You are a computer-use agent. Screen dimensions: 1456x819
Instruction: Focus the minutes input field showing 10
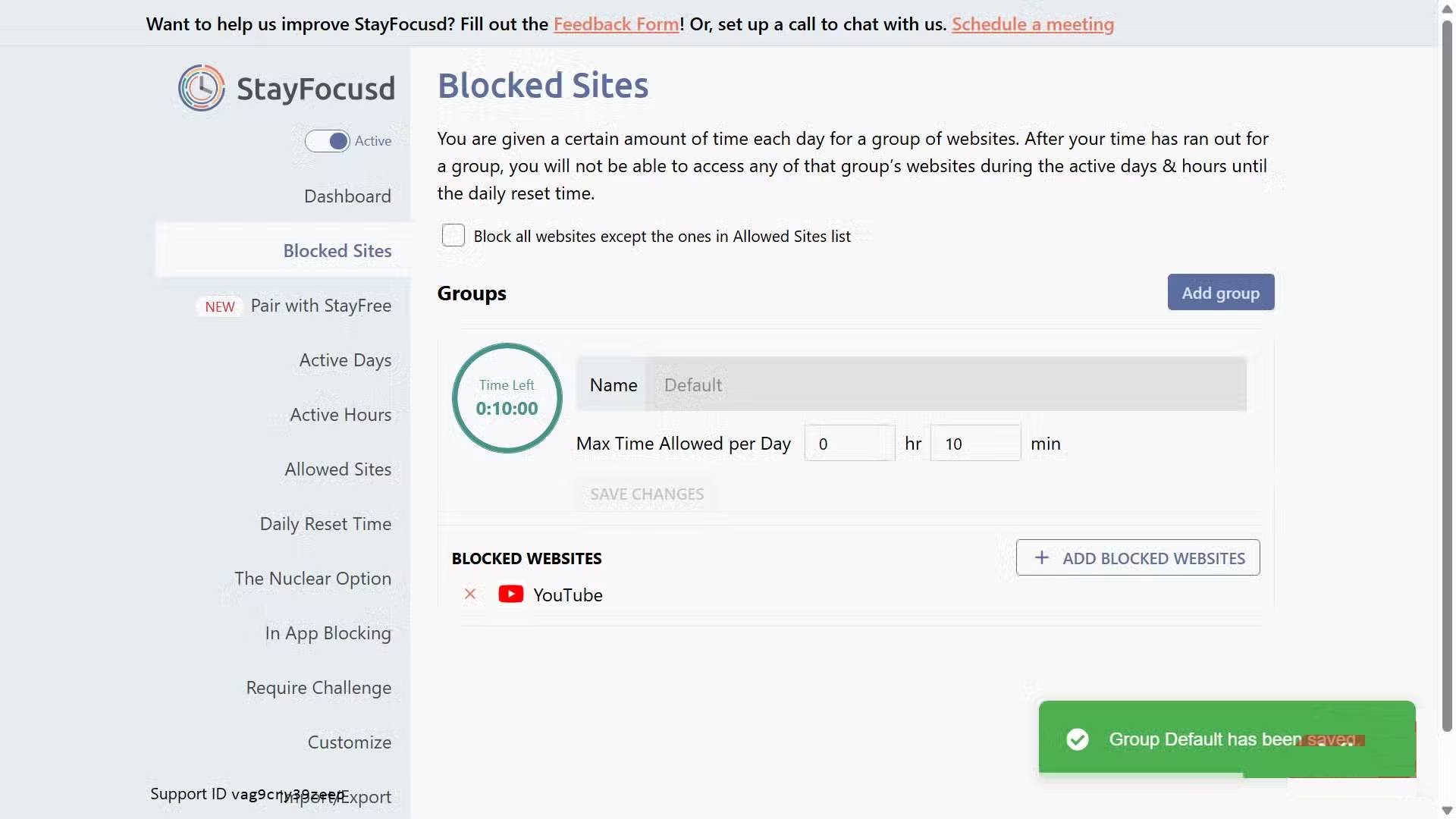click(974, 444)
